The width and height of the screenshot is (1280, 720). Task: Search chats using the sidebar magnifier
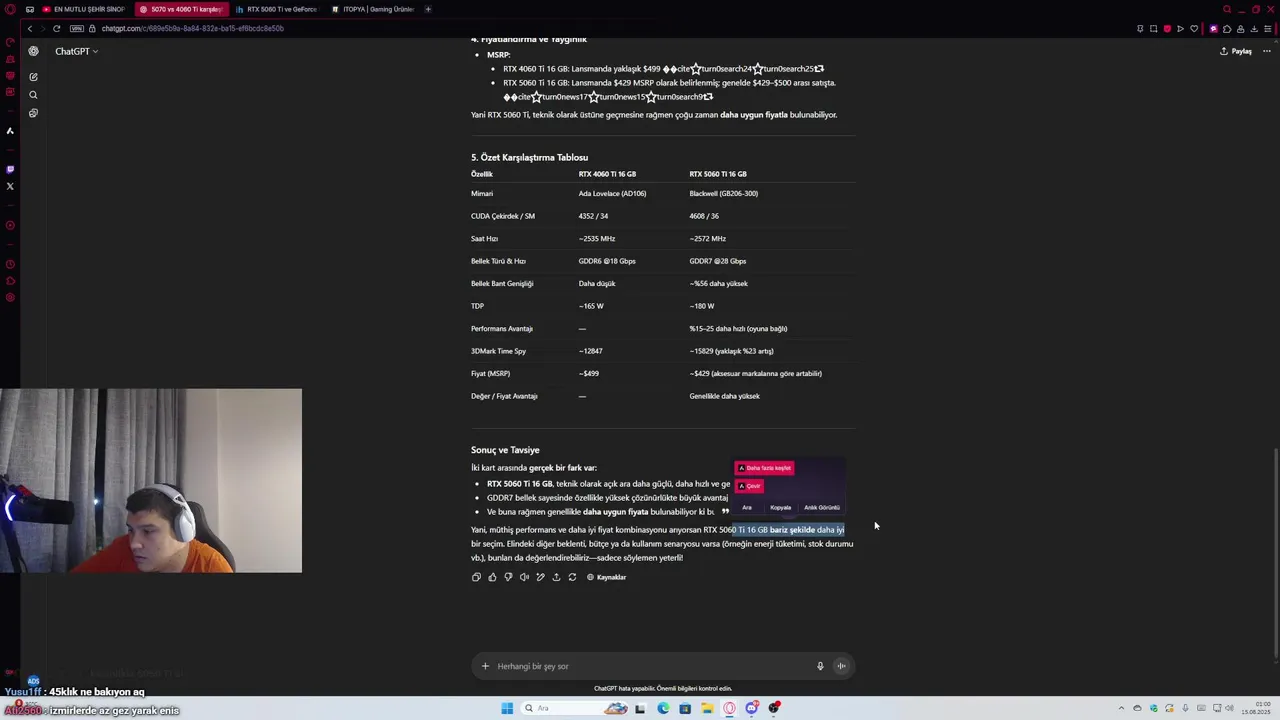pos(33,95)
